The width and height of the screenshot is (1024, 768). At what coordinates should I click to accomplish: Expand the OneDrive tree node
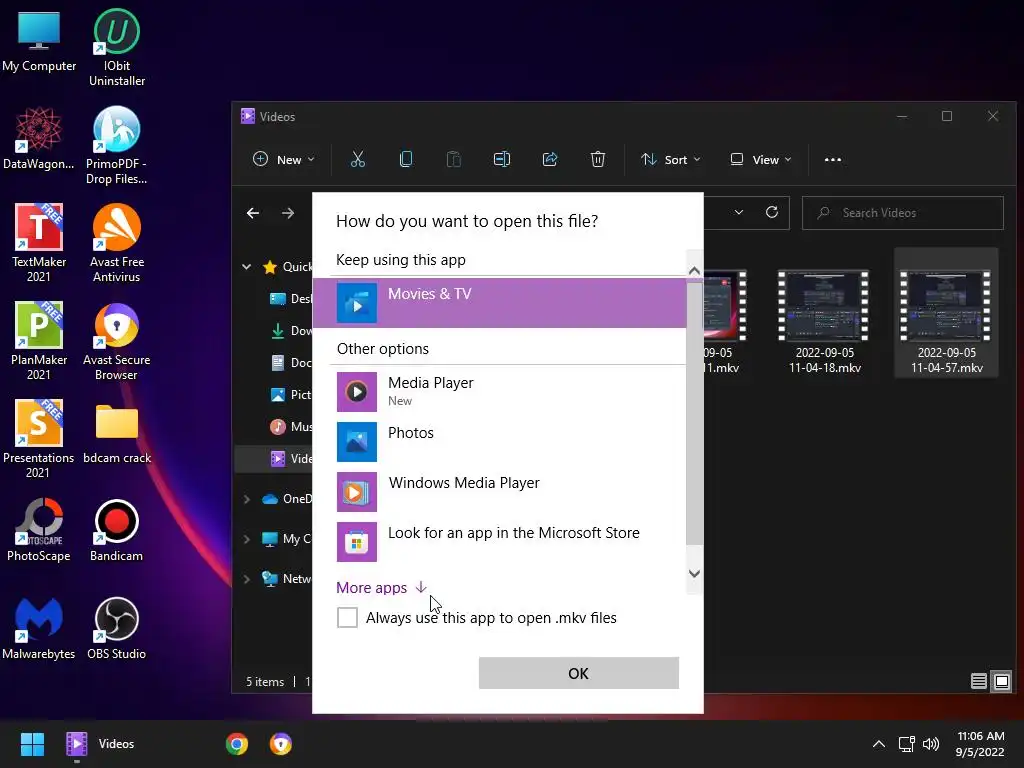tap(247, 499)
